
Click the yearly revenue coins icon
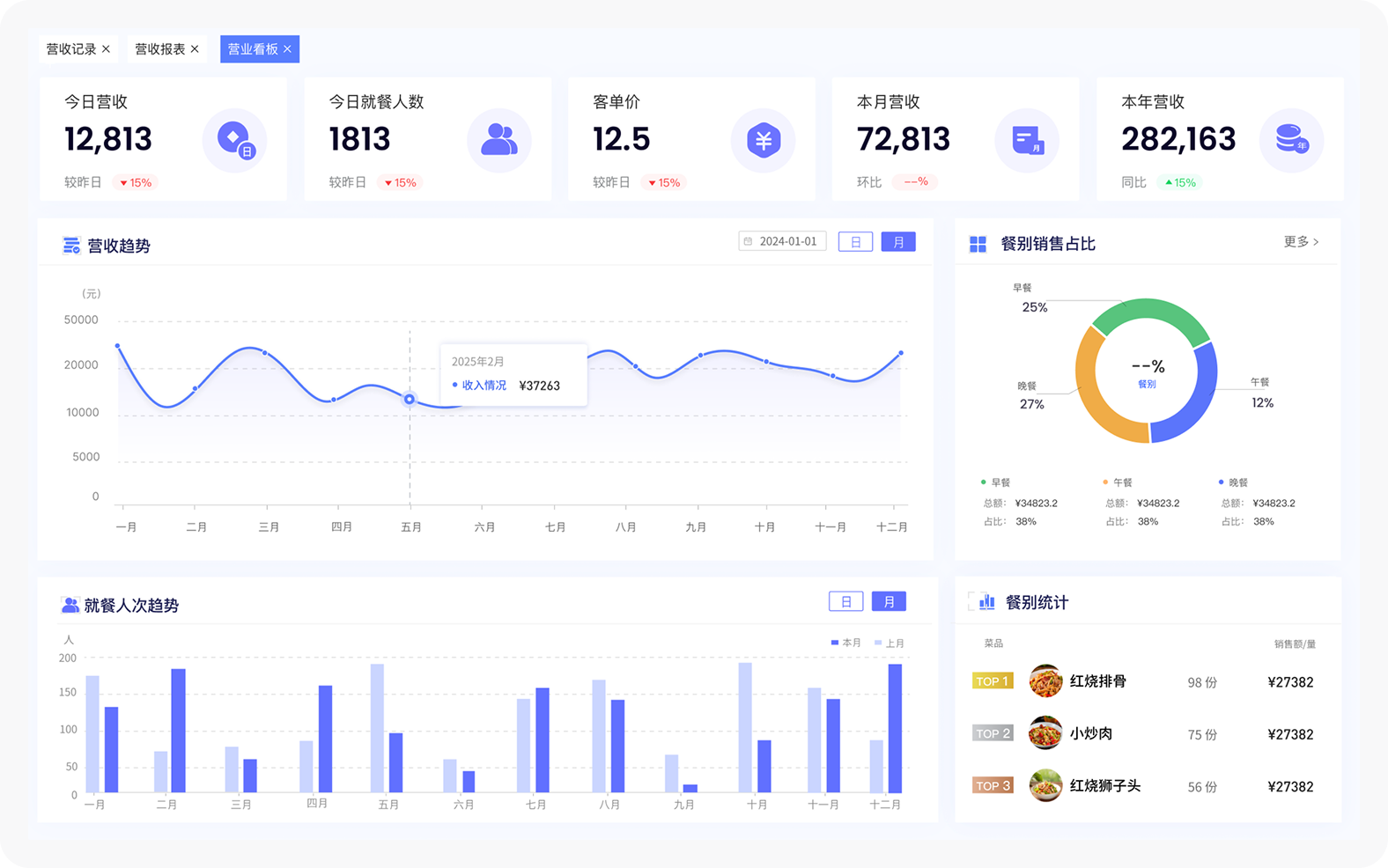click(x=1292, y=140)
